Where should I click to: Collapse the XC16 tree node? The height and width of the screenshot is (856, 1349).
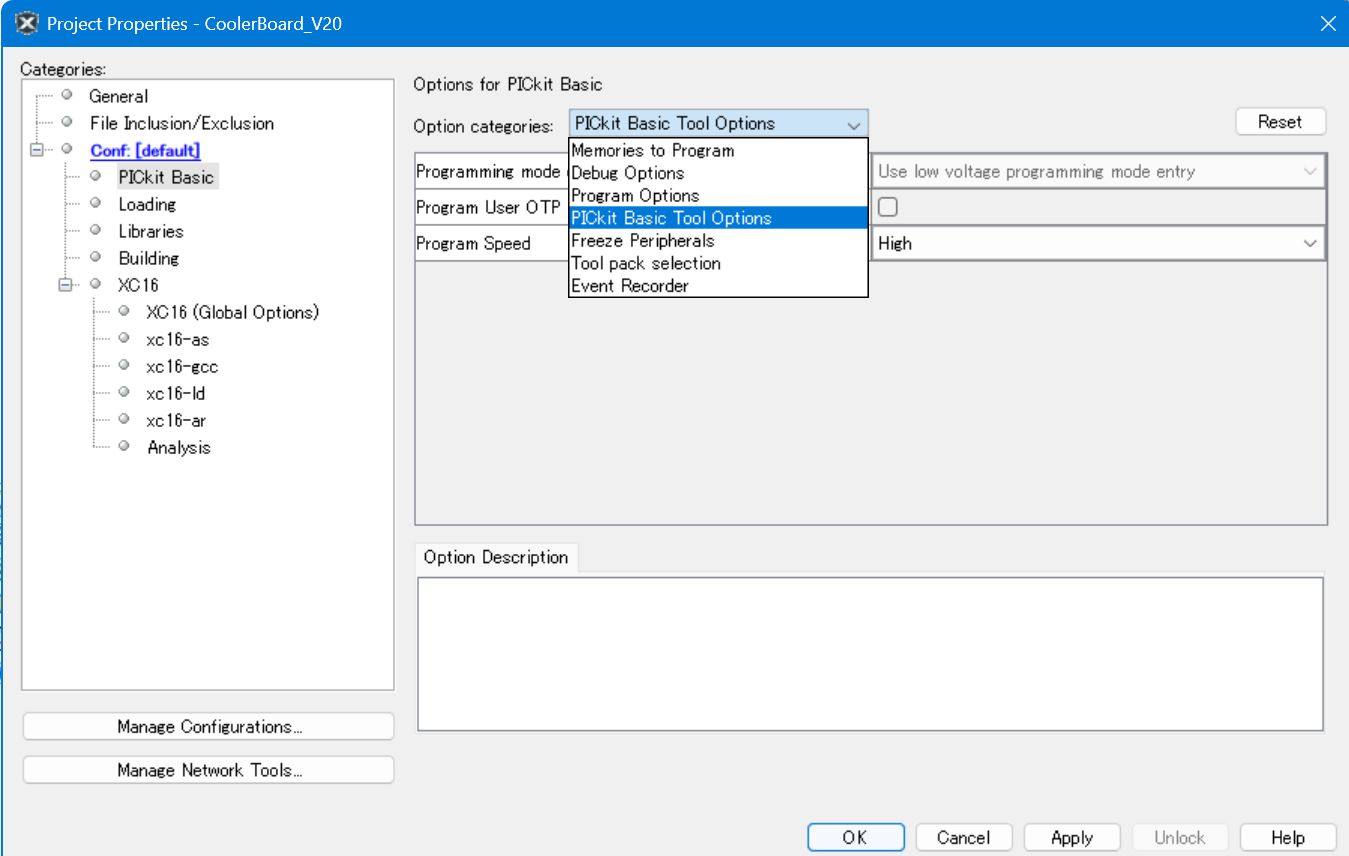point(66,285)
